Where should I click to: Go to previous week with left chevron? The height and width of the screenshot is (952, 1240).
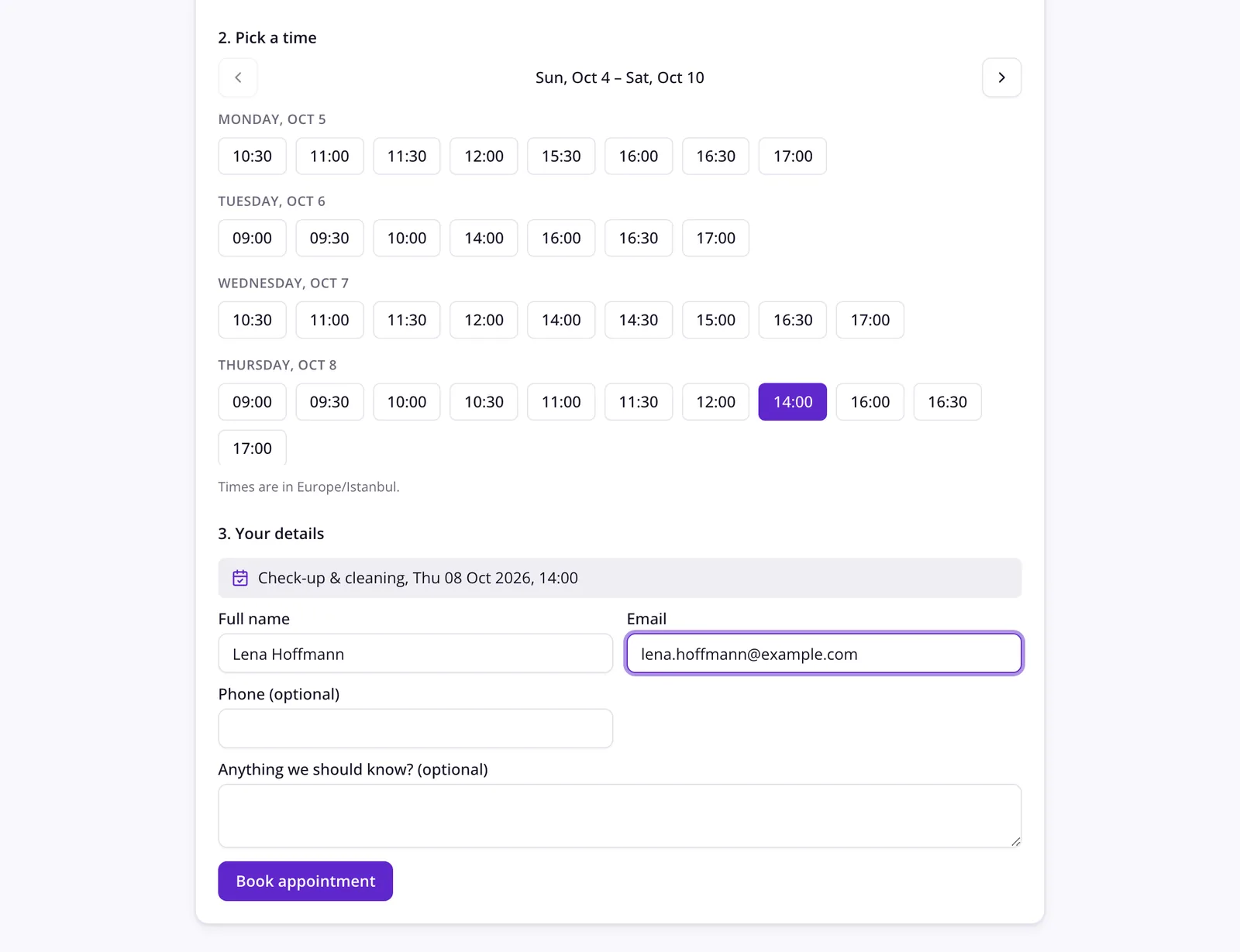point(238,77)
